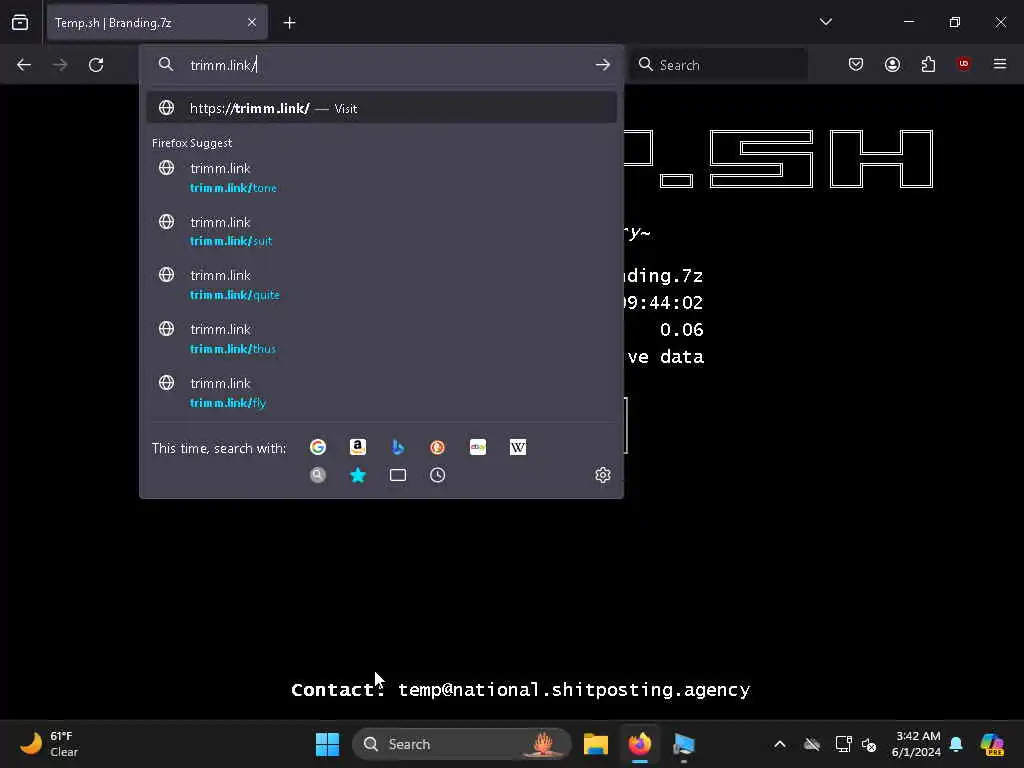Select the trimm.link/thus suggestion
This screenshot has height=768, width=1024.
point(381,339)
